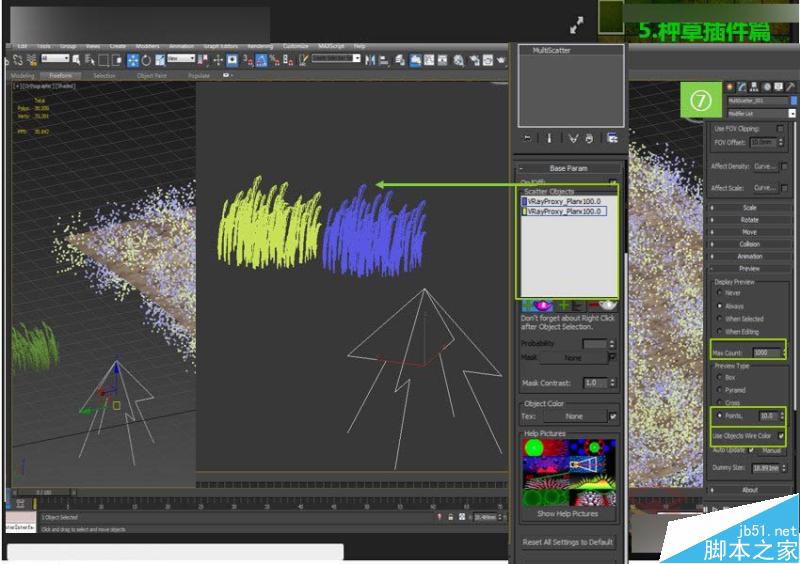Open the Hierarchy panel tab icon

tap(753, 87)
